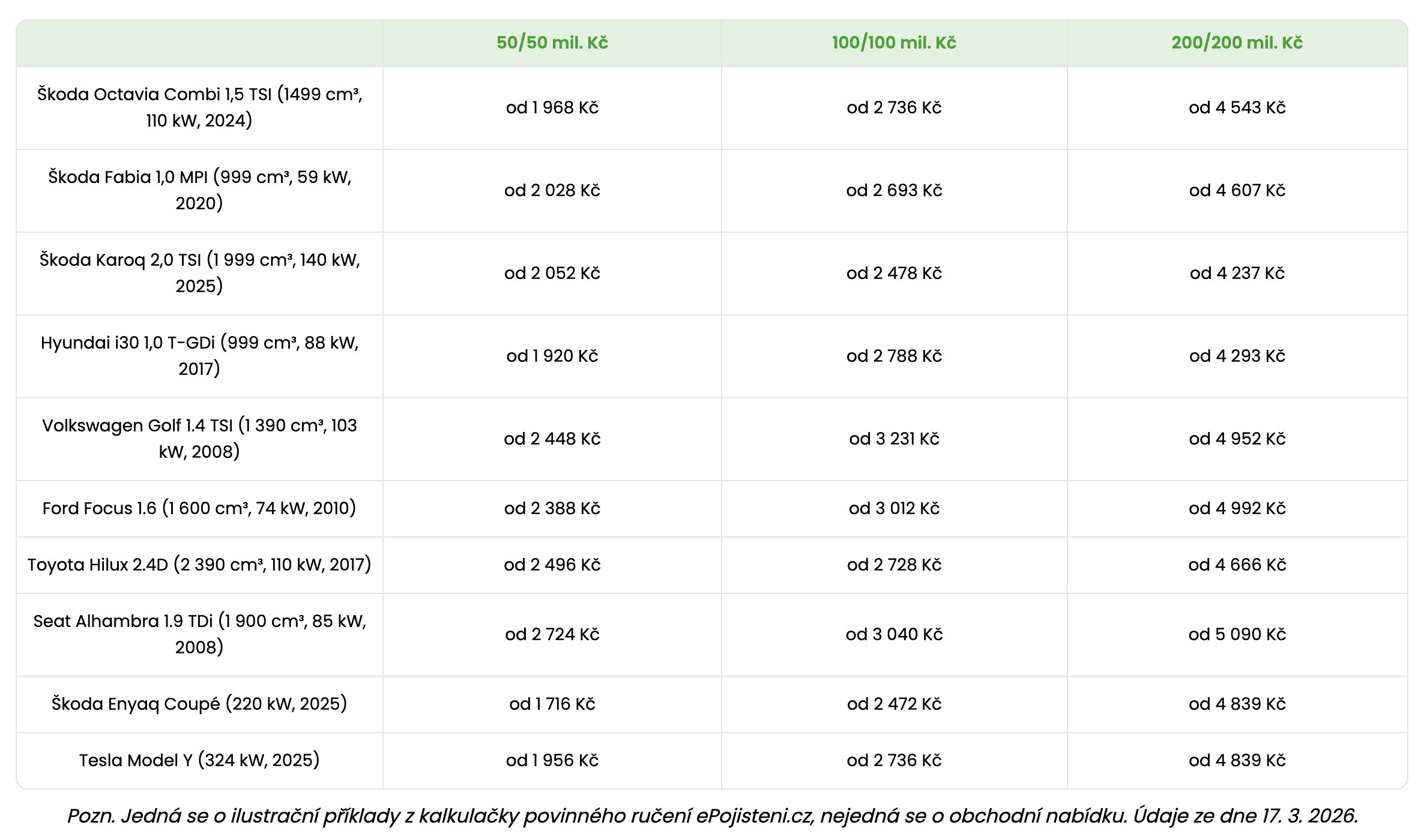The height and width of the screenshot is (840, 1424).
Task: Click the price od 4 992 Kč
Action: click(x=1237, y=508)
